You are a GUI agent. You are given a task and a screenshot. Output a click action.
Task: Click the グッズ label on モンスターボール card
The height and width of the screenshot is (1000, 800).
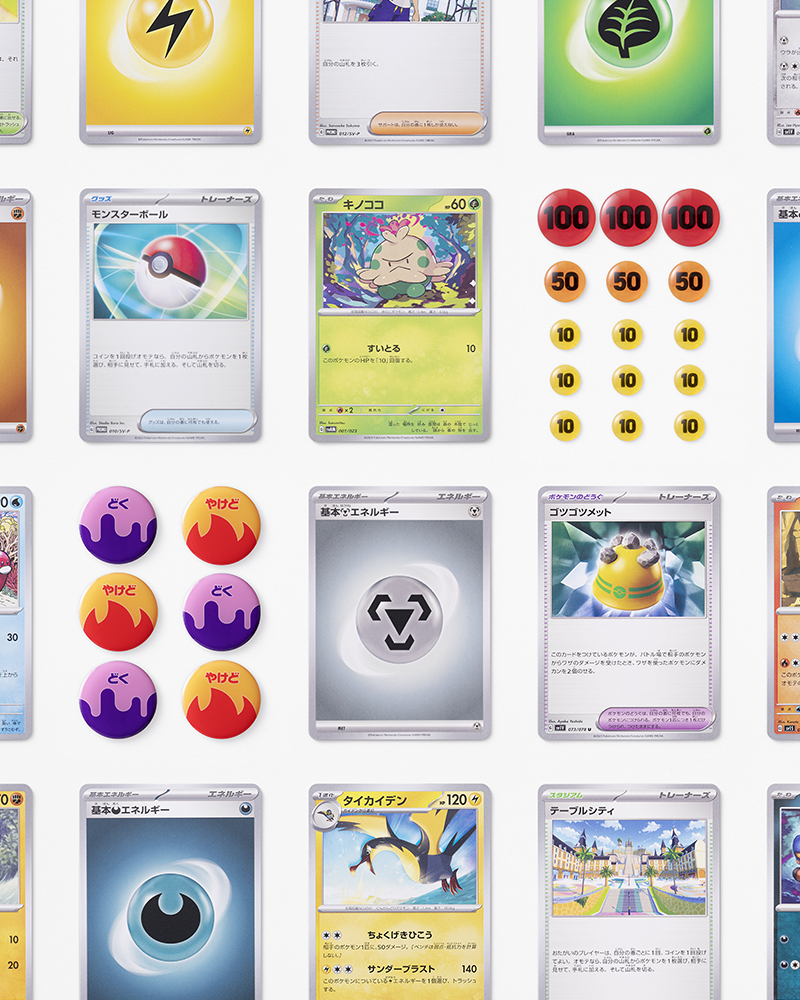[x=101, y=199]
